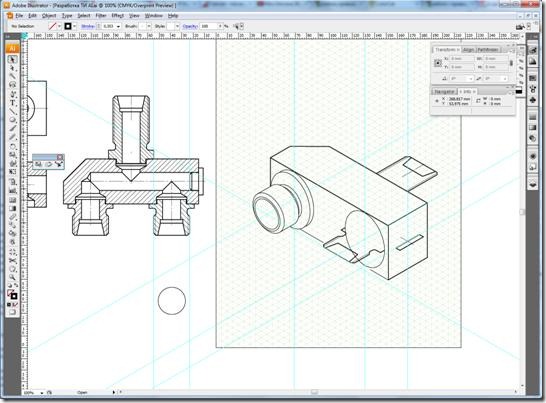
Task: Open the Effect menu
Action: (x=117, y=16)
